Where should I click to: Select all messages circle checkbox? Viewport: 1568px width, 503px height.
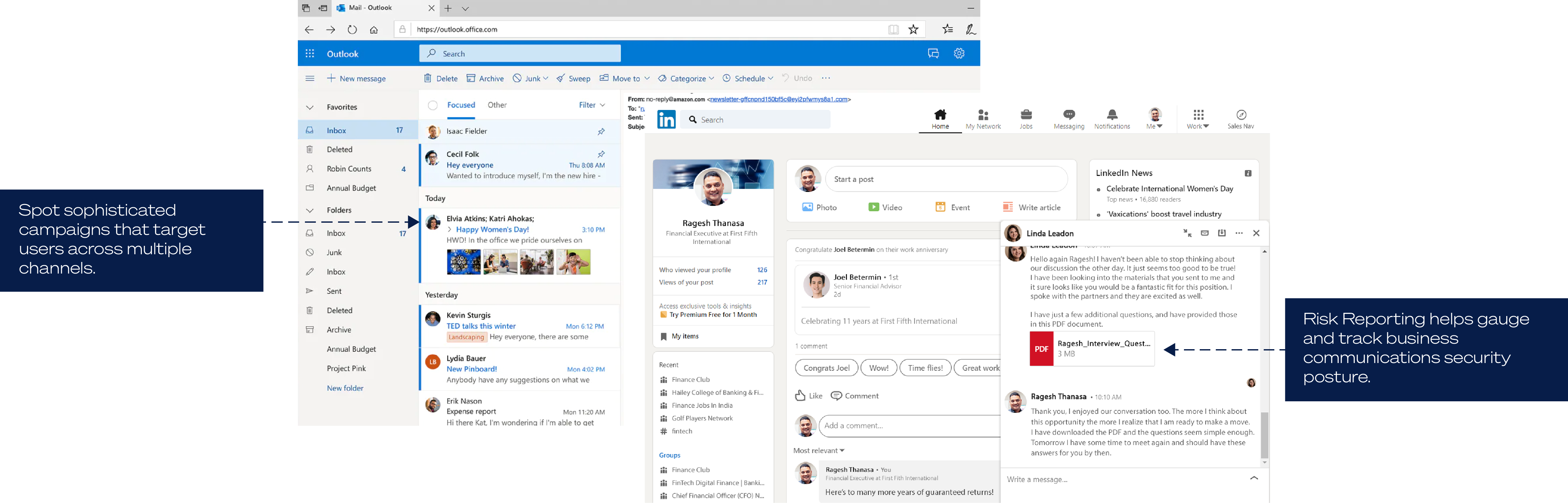click(432, 105)
